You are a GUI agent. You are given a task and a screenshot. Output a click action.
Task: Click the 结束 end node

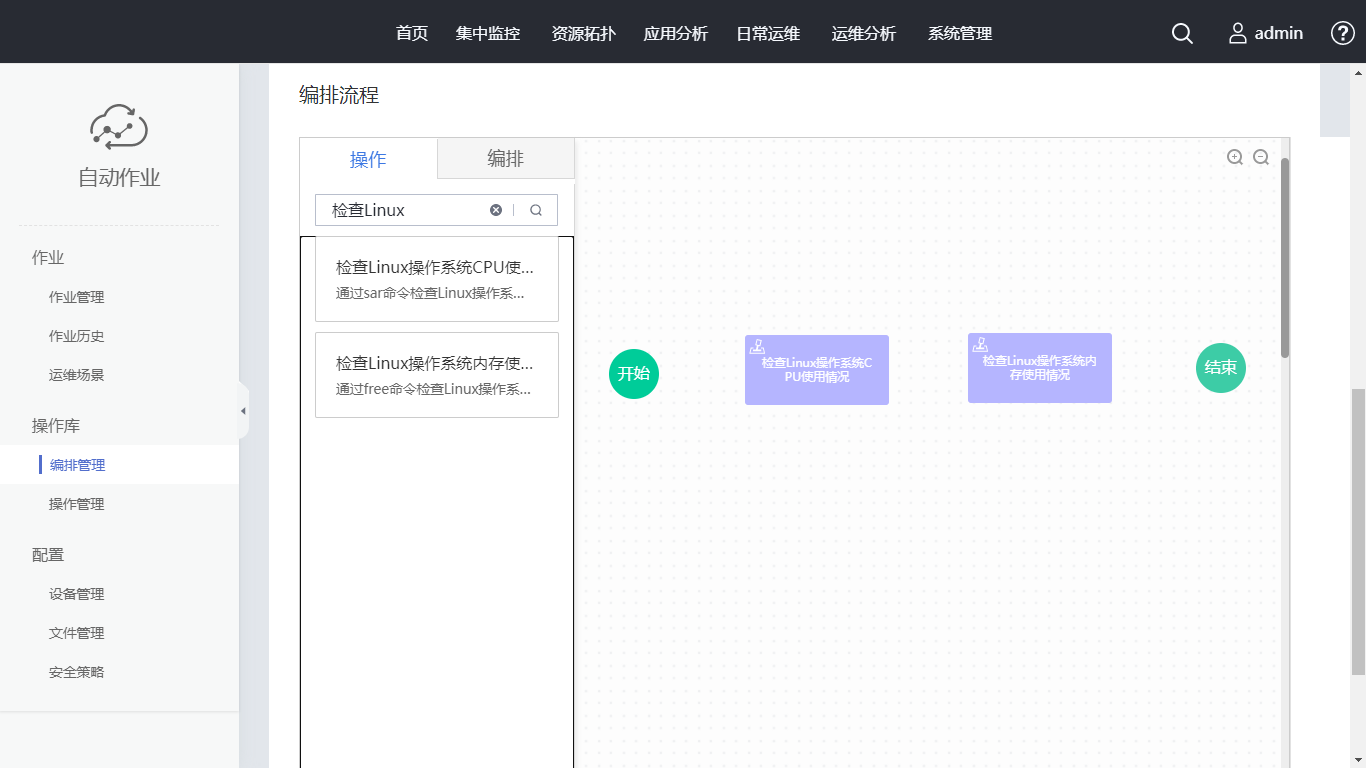tap(1221, 368)
